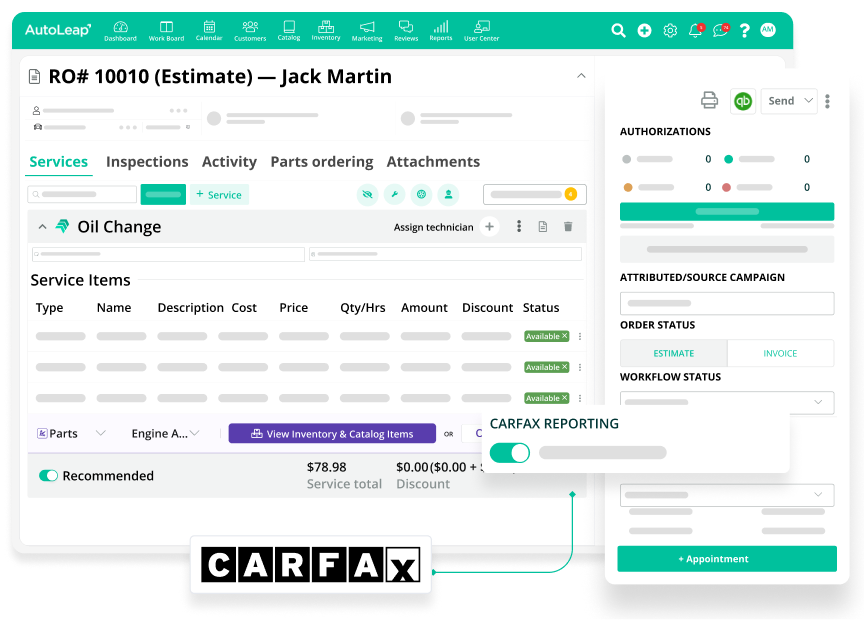Switch to the Inspections tab

pos(147,161)
